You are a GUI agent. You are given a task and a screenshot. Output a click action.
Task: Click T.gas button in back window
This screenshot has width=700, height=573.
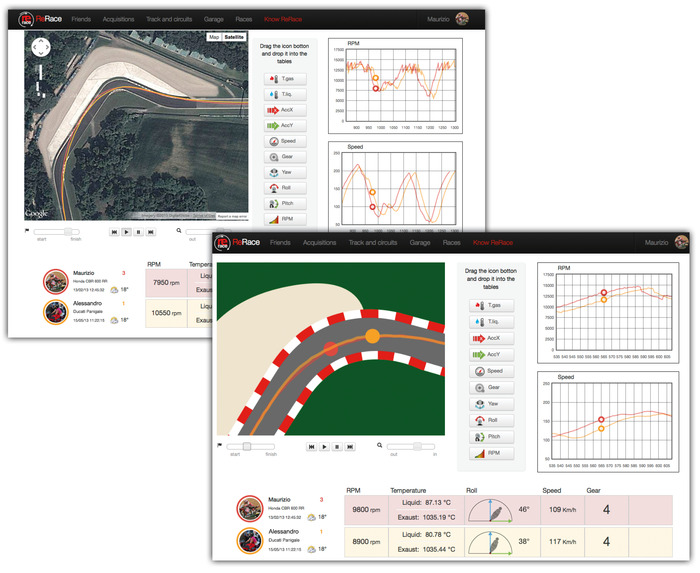(x=285, y=79)
